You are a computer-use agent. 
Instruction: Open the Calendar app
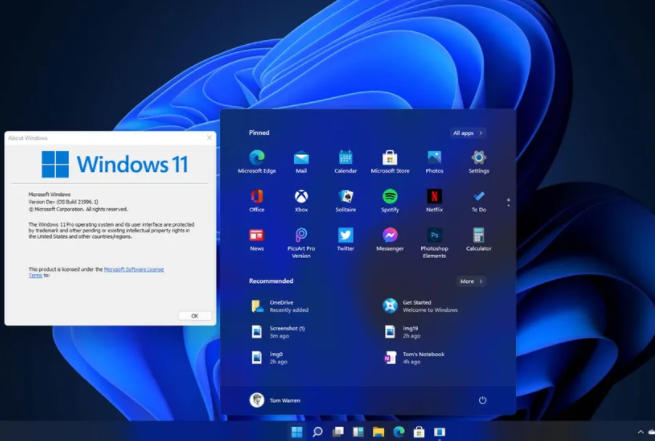tap(345, 162)
